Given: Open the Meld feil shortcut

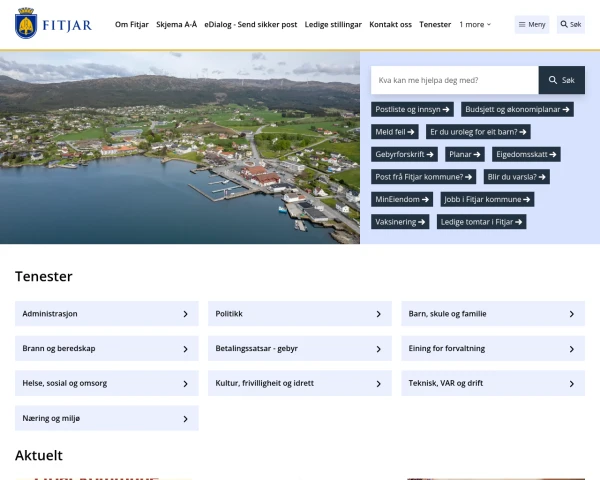Looking at the screenshot, I should pyautogui.click(x=395, y=131).
